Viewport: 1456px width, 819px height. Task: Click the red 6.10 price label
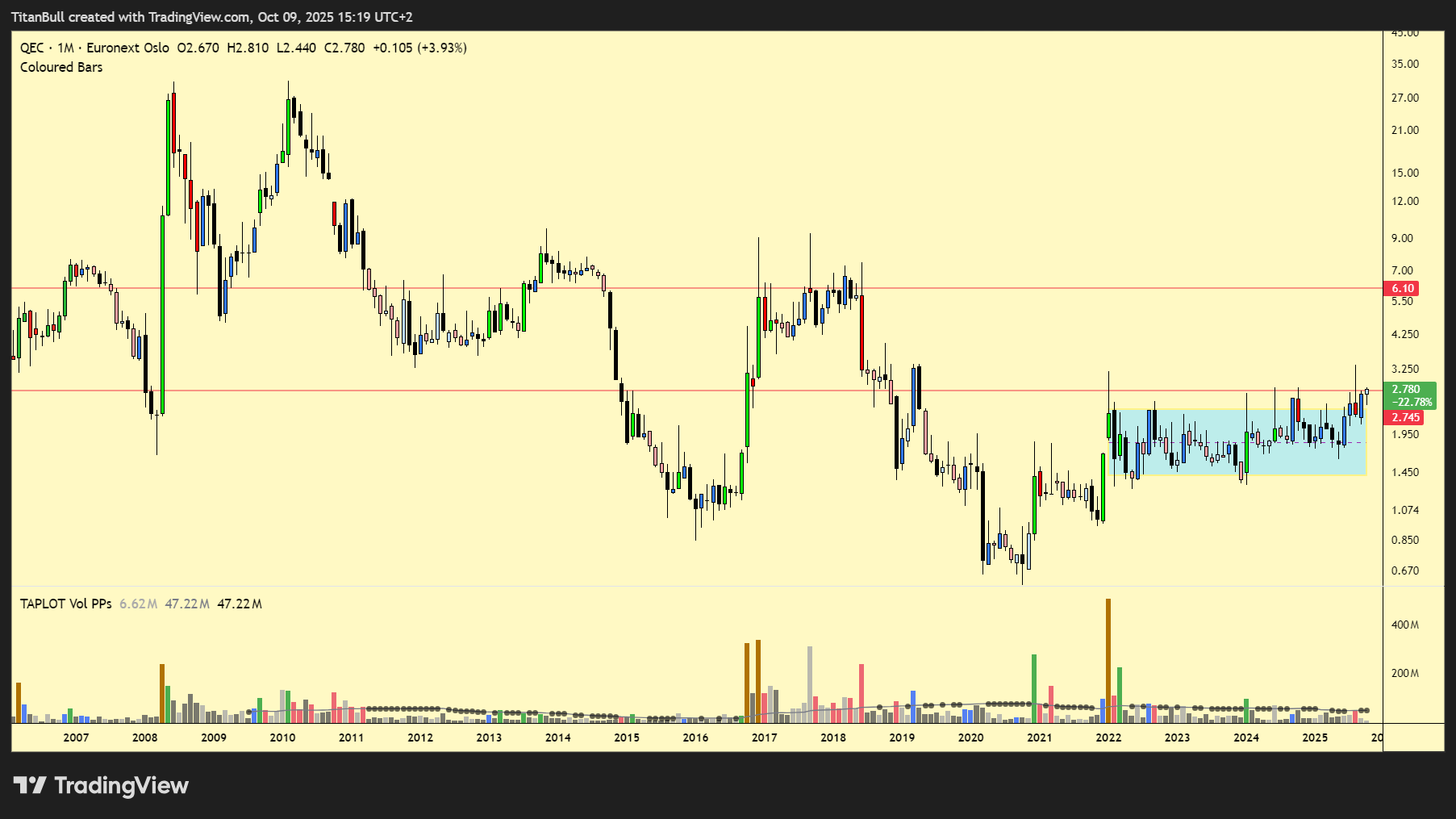coord(1402,288)
